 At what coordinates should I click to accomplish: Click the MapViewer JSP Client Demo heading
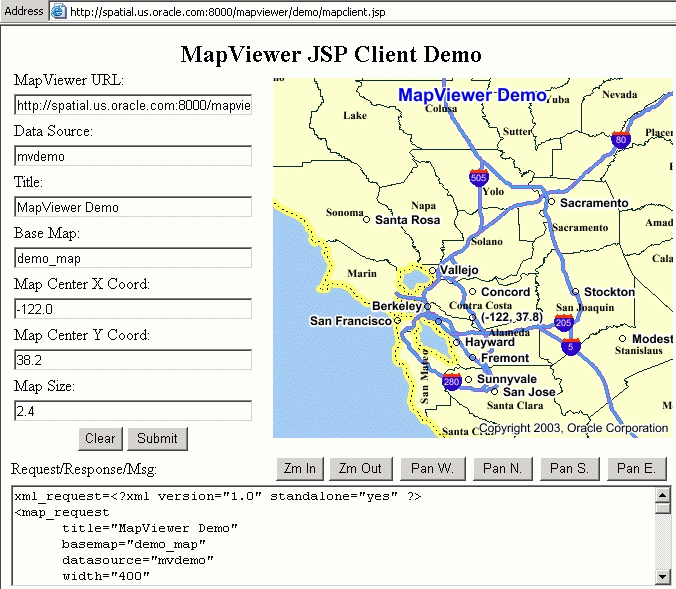click(331, 54)
